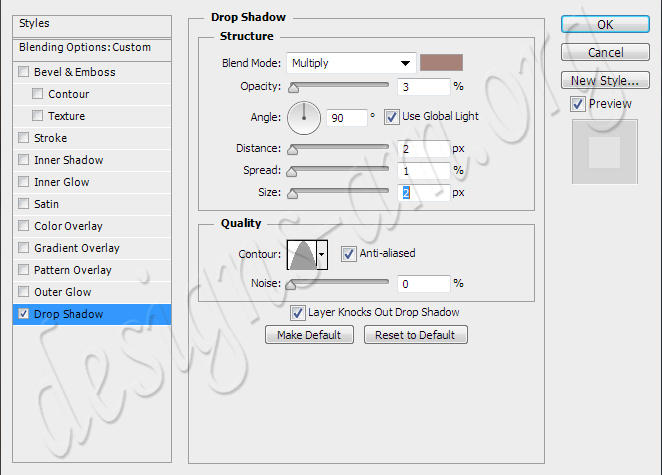Screen dimensions: 662x475
Task: Click the Size value field
Action: 424,193
